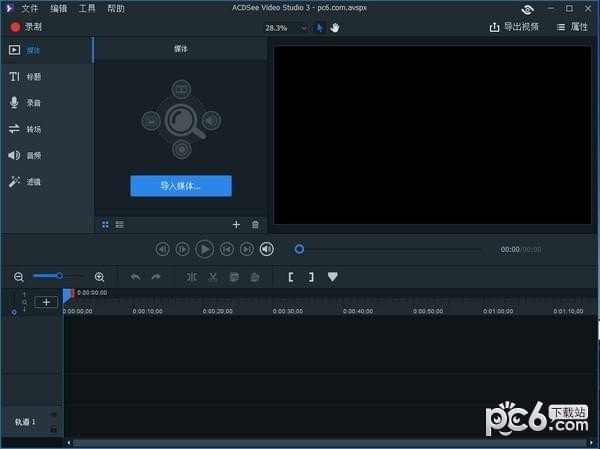Screen dimensions: 600x449
Task: Click the timeline zoom slider handle
Action: click(59, 276)
